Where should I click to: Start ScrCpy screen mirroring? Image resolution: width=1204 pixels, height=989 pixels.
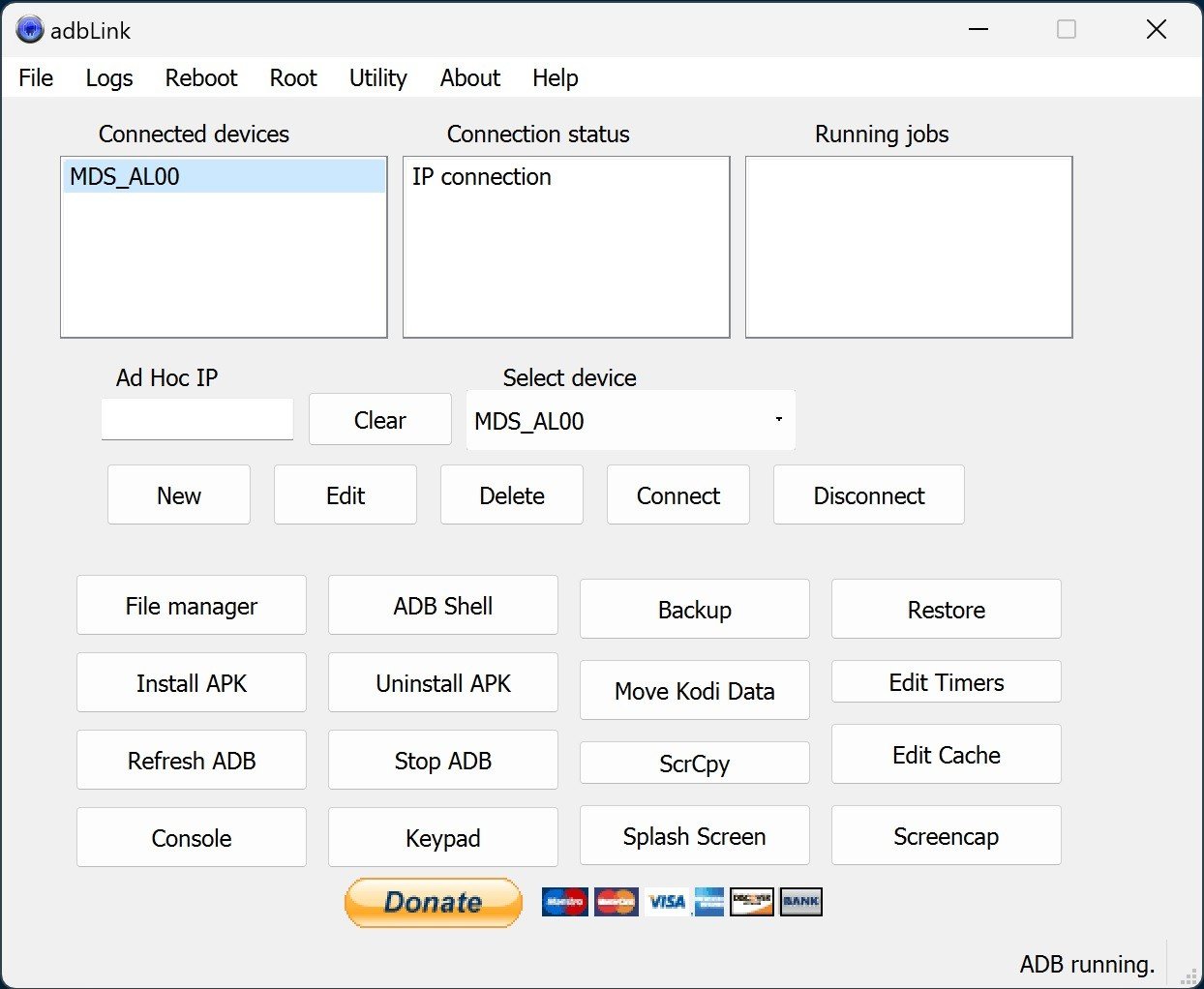click(694, 764)
